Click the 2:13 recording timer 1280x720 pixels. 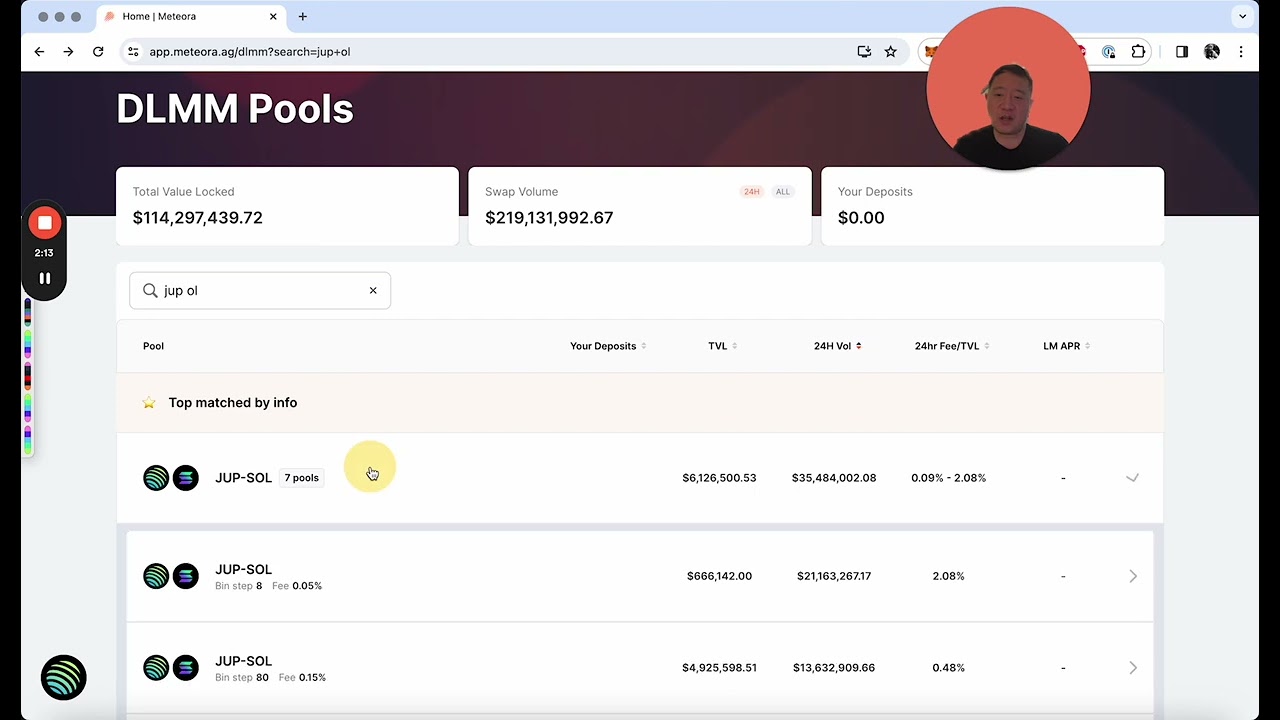coord(44,253)
